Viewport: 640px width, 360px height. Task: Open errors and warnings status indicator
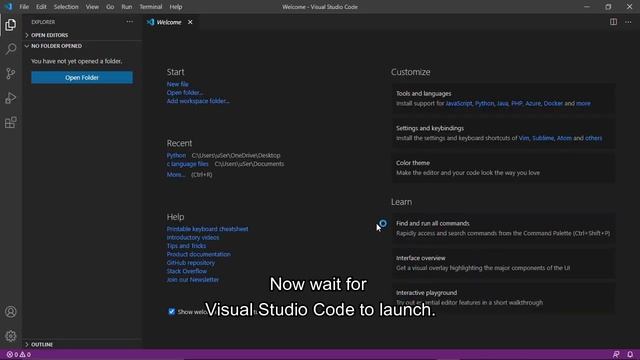click(x=18, y=354)
